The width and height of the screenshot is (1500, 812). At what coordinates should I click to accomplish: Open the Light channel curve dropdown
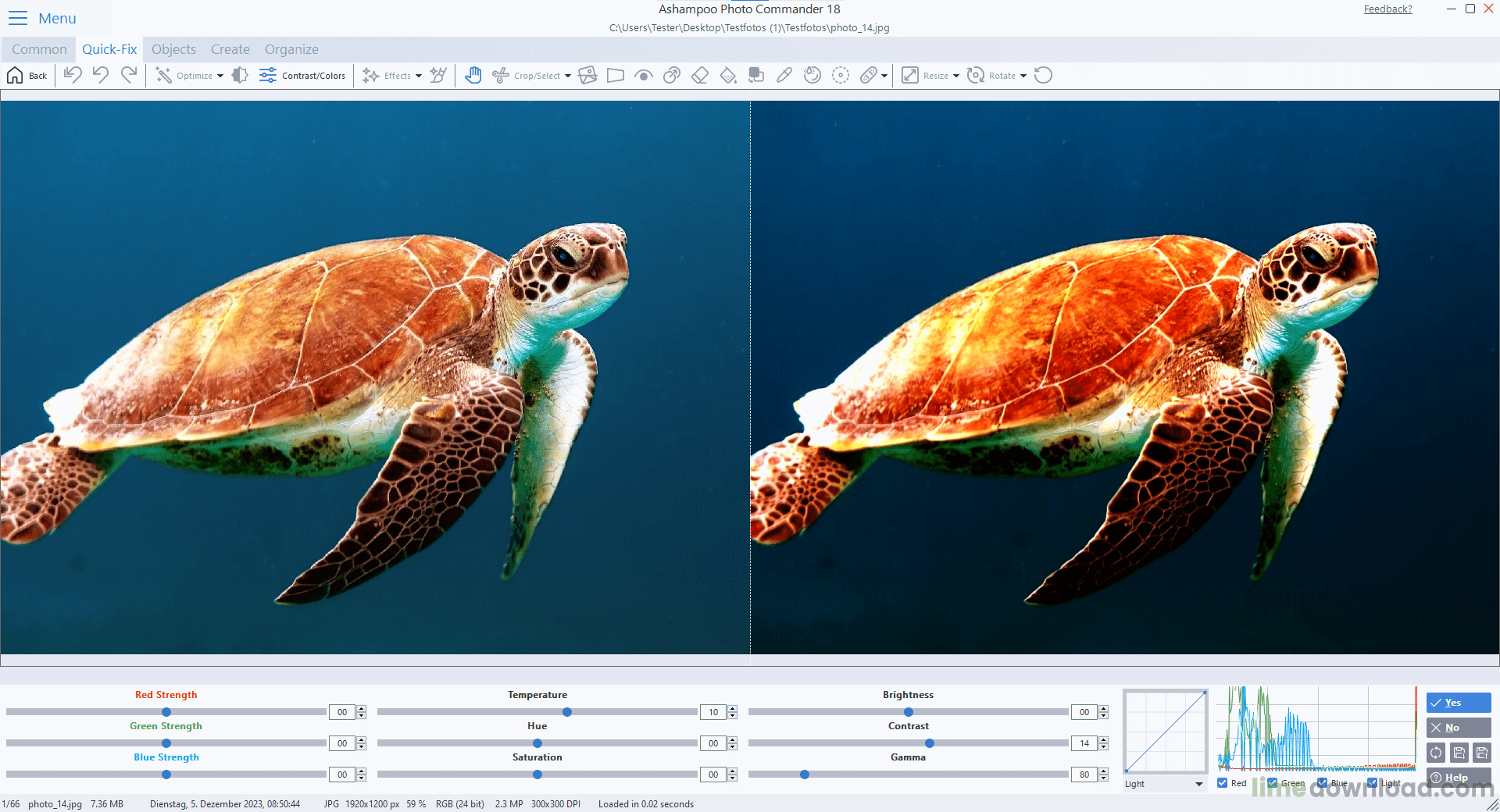pos(1200,784)
